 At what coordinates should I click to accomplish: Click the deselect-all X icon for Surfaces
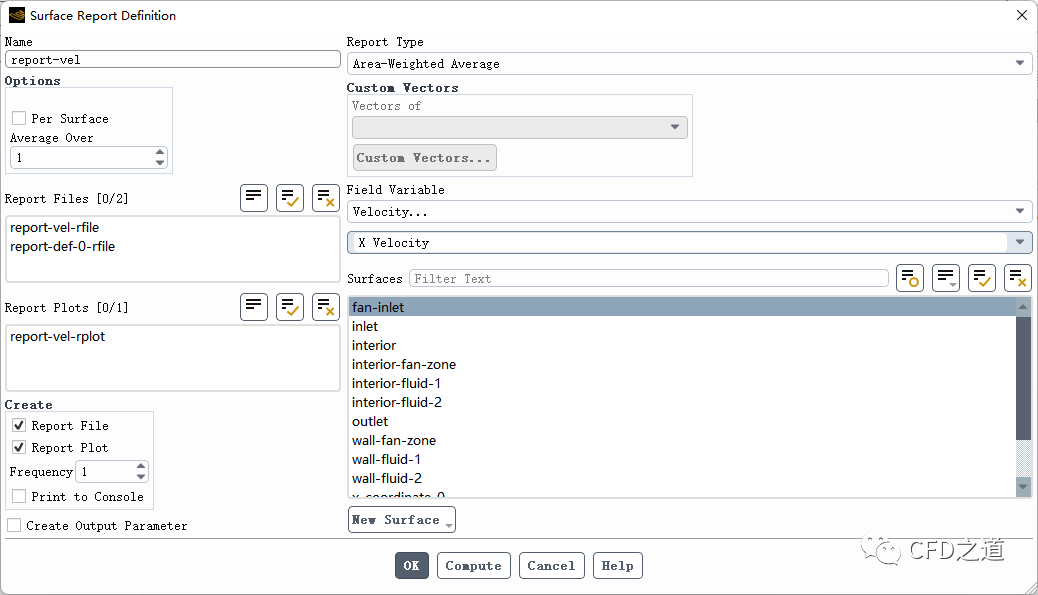pos(1018,278)
